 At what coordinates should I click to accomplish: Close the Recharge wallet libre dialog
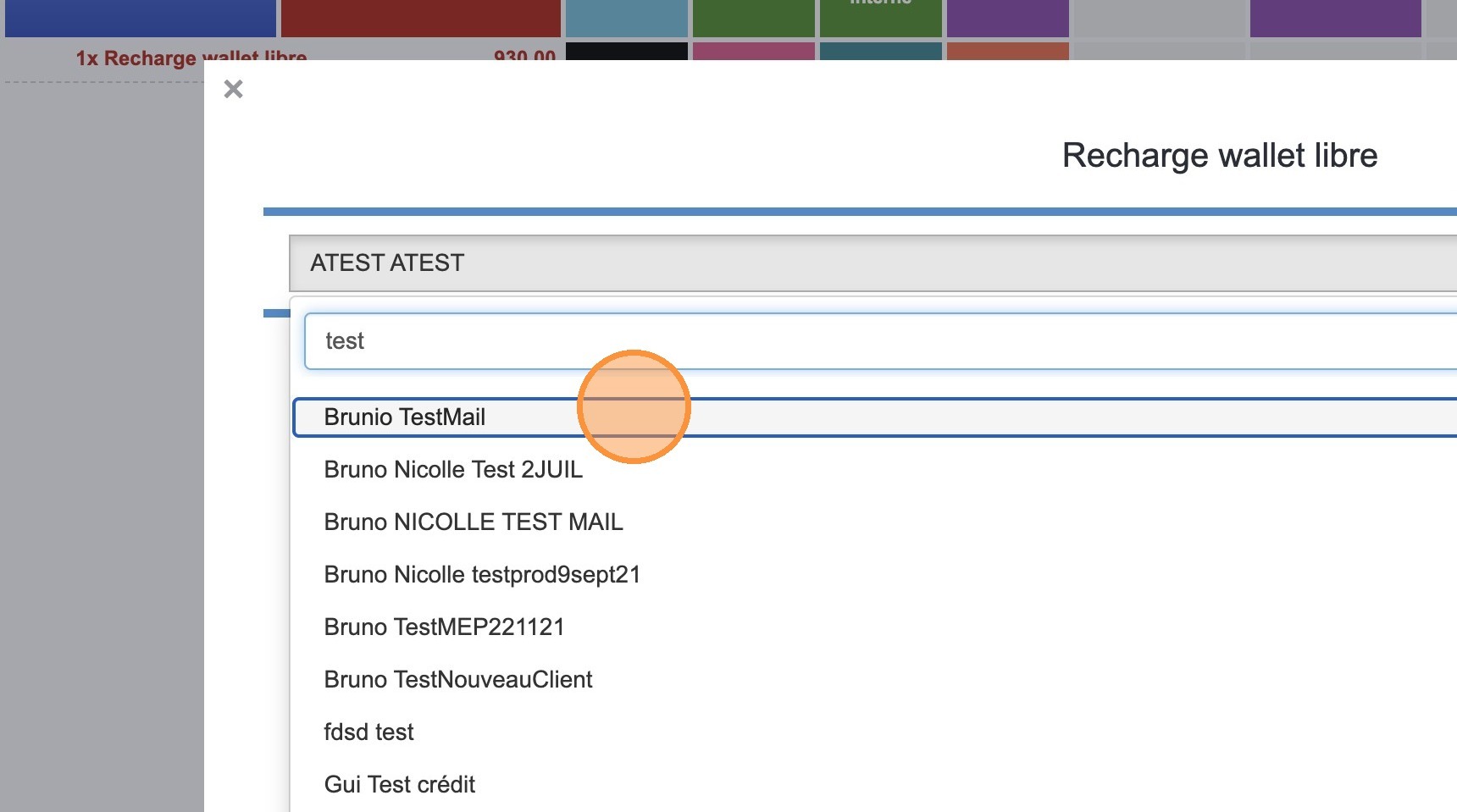coord(233,89)
